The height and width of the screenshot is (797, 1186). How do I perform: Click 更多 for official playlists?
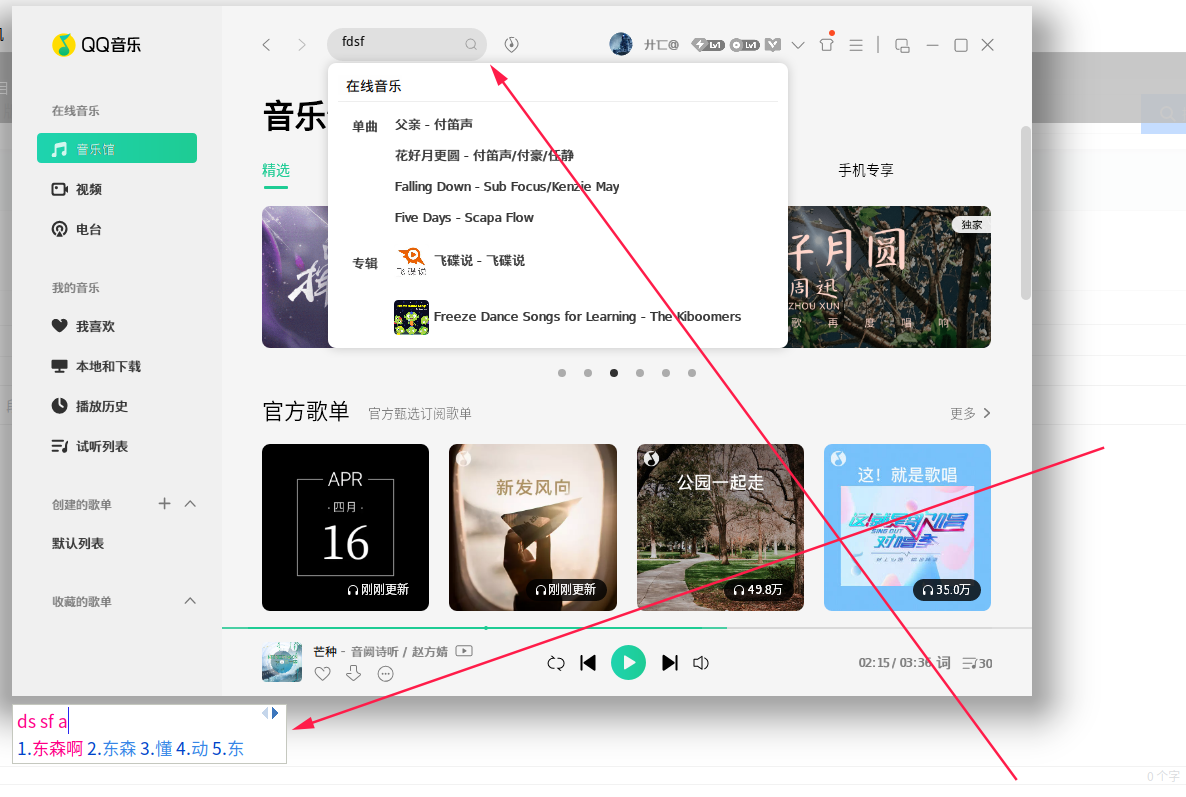point(970,413)
